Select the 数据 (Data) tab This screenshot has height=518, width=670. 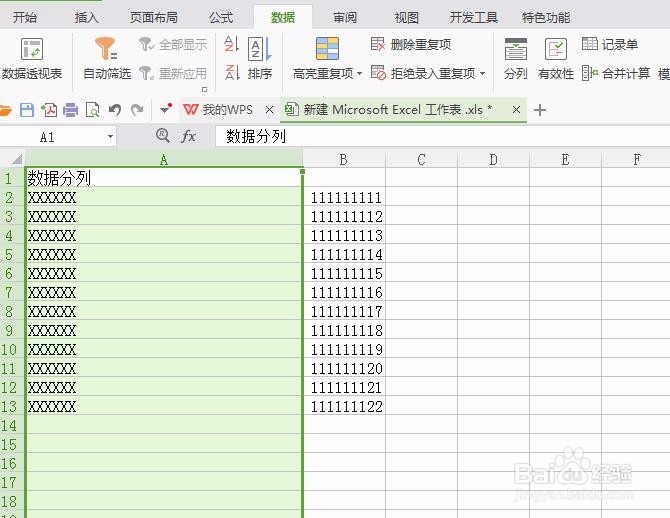pyautogui.click(x=283, y=18)
